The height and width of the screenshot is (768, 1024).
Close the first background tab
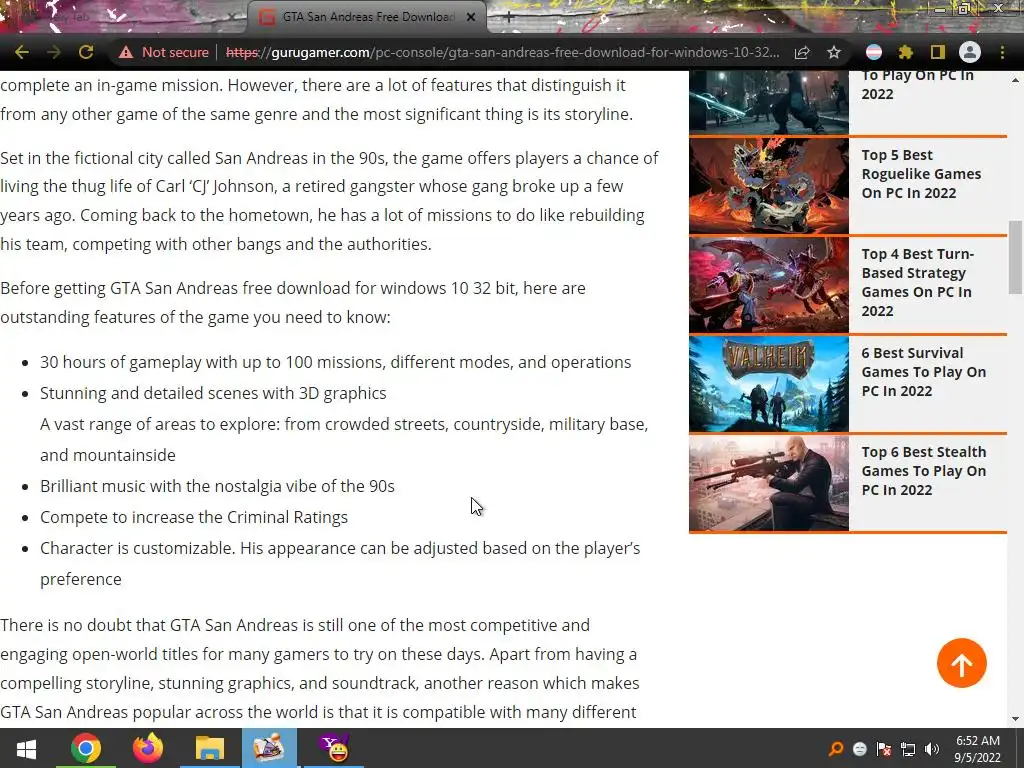pos(232,17)
